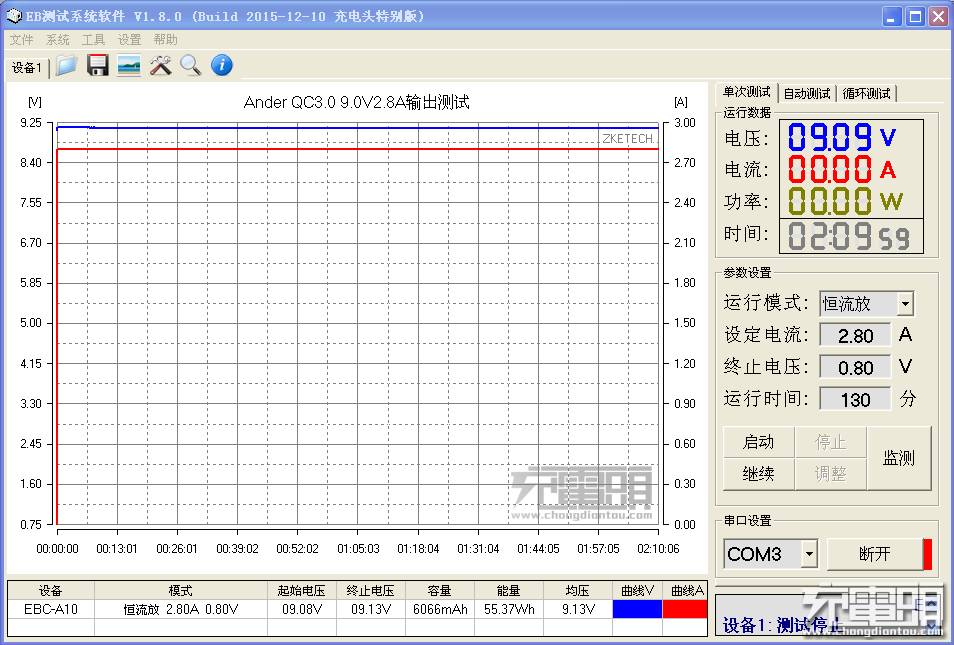Save data with the floppy disk icon
The image size is (954, 645).
point(97,65)
